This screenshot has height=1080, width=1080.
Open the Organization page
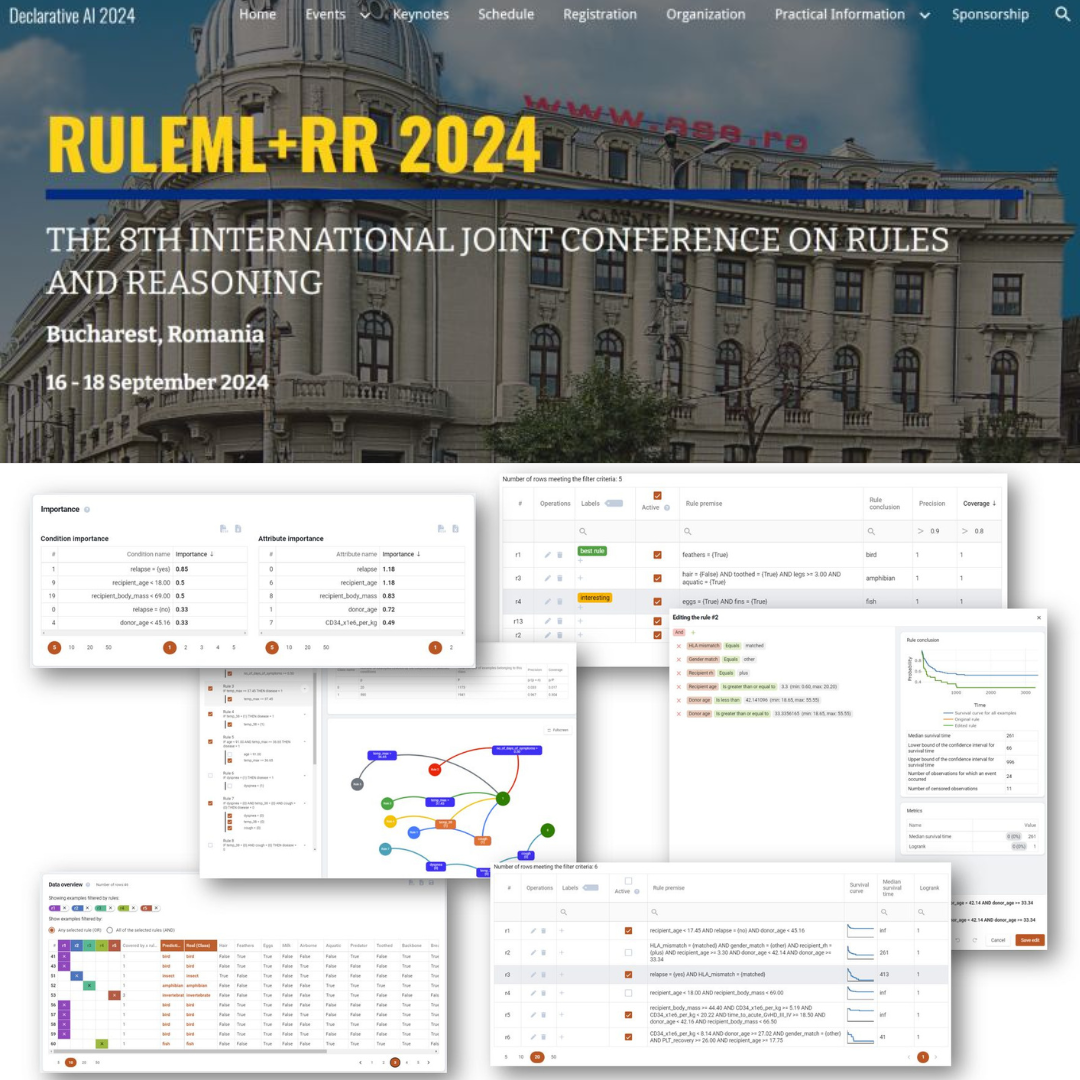point(705,14)
